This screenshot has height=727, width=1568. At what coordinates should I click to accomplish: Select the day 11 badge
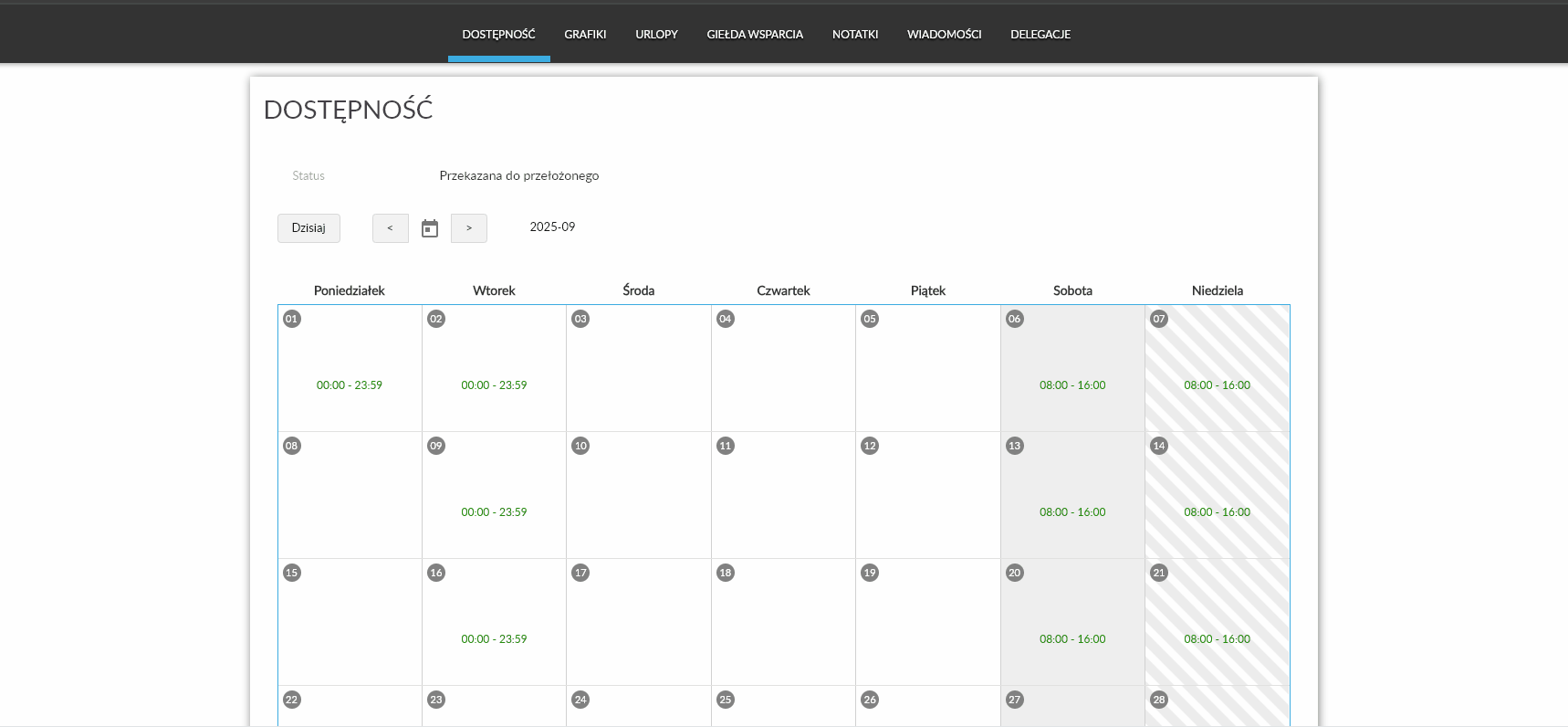click(x=726, y=446)
